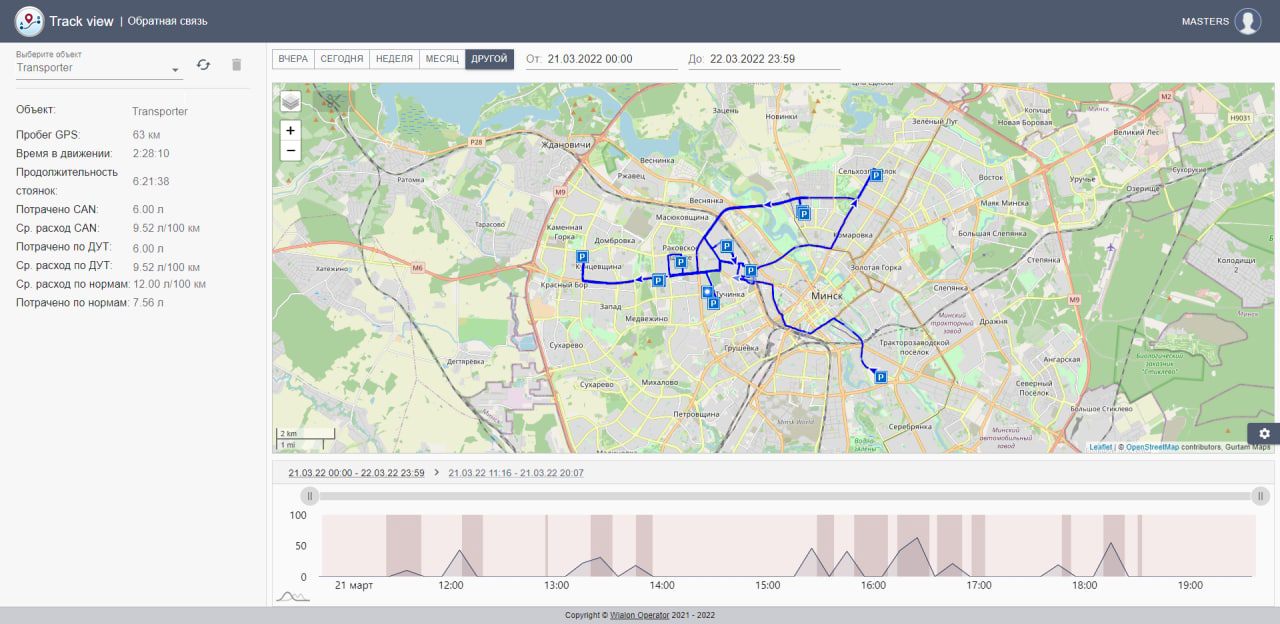Delete the selected Transporter track
The height and width of the screenshot is (624, 1280).
[236, 65]
